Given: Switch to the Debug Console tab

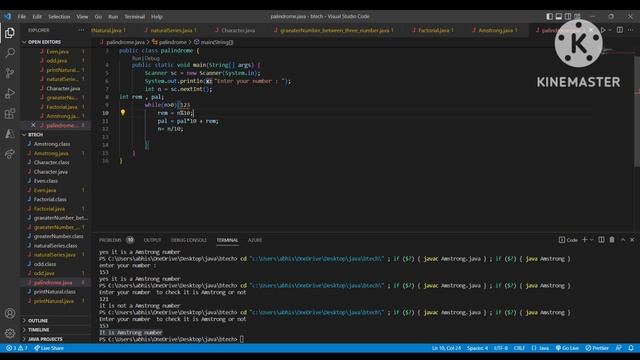Looking at the screenshot, I should coord(189,240).
